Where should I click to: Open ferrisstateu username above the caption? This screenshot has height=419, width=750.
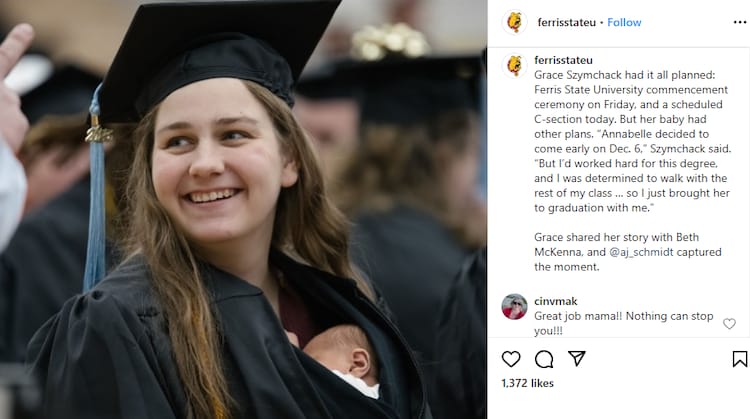pos(563,60)
